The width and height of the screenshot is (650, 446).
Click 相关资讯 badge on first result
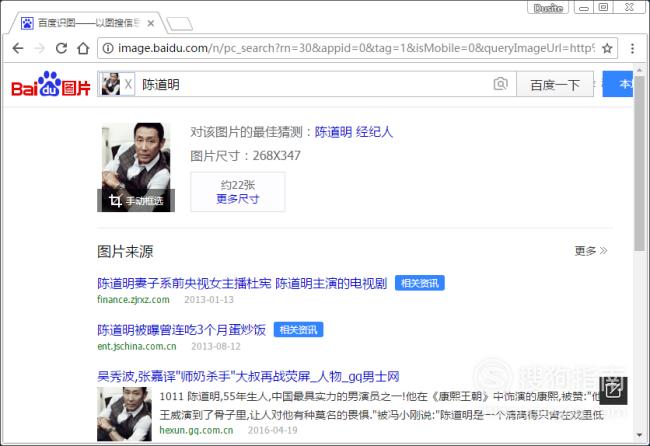point(420,283)
